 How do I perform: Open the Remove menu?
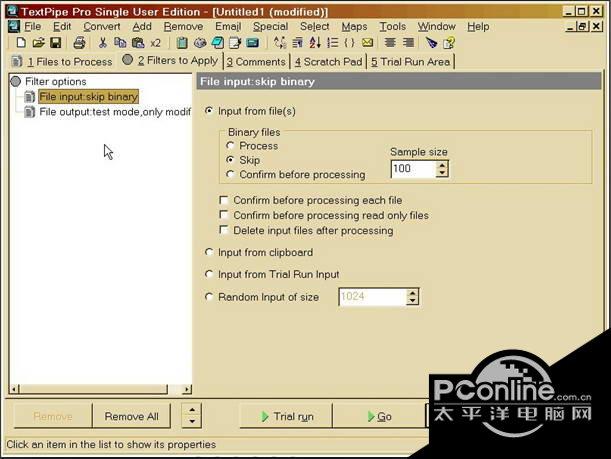tap(184, 26)
